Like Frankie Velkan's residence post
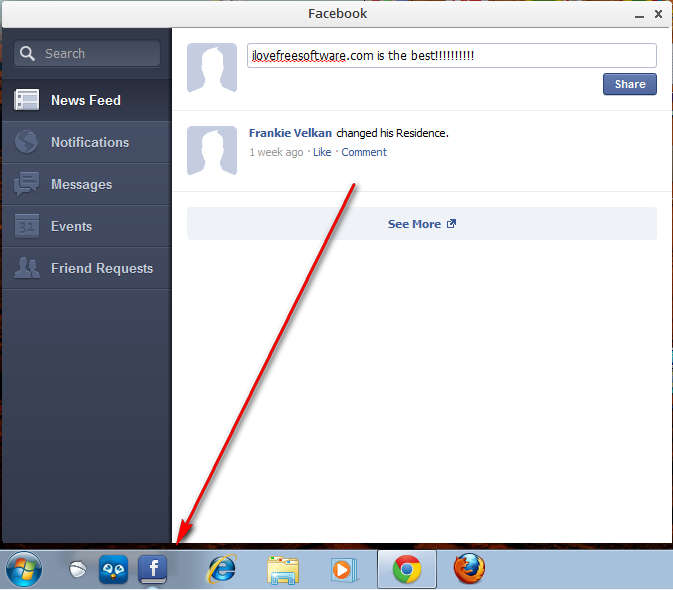The image size is (673, 590). pyautogui.click(x=322, y=152)
